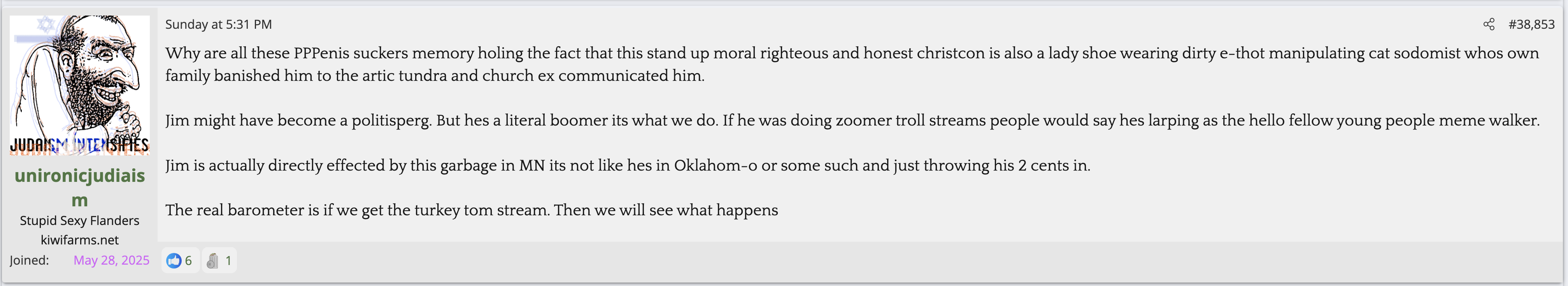Click the line starting The real barometer
The image size is (1568, 286).
(471, 211)
